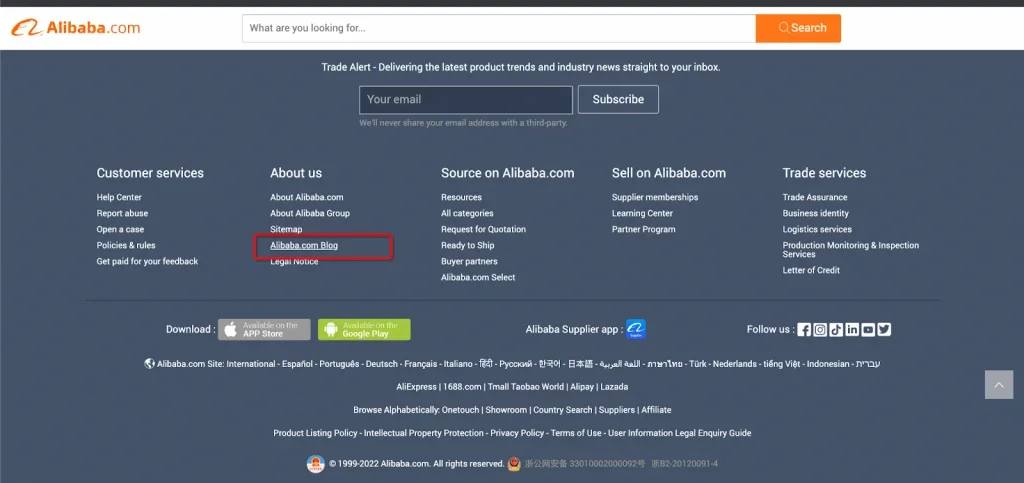Screen dimensions: 1024x483
Task: Switch site language to Español
Action: pos(297,364)
